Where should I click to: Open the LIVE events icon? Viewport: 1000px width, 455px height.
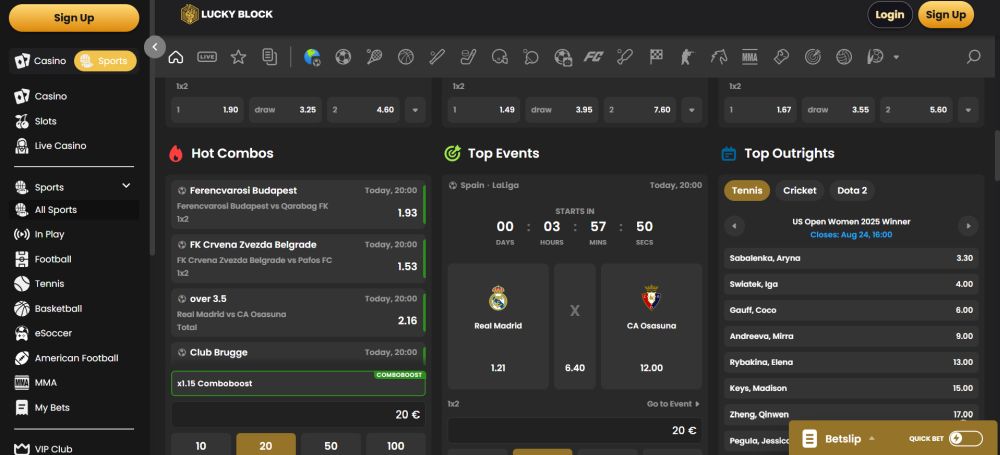pos(207,57)
